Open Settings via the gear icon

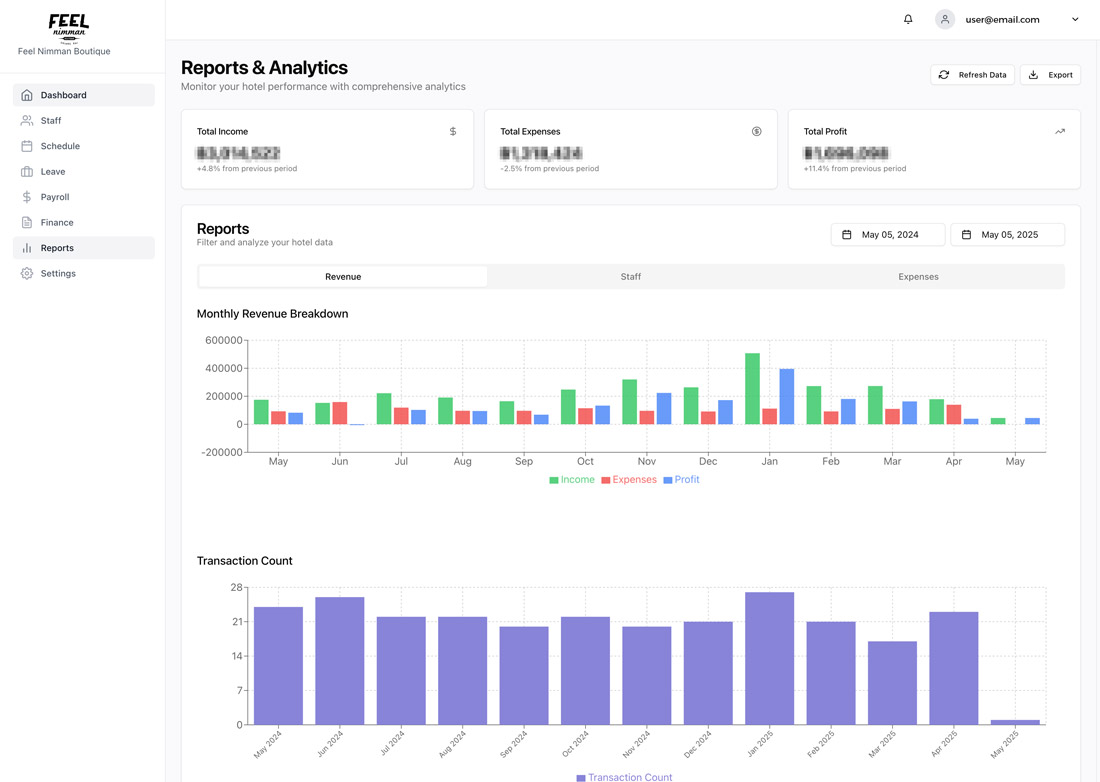click(x=27, y=272)
